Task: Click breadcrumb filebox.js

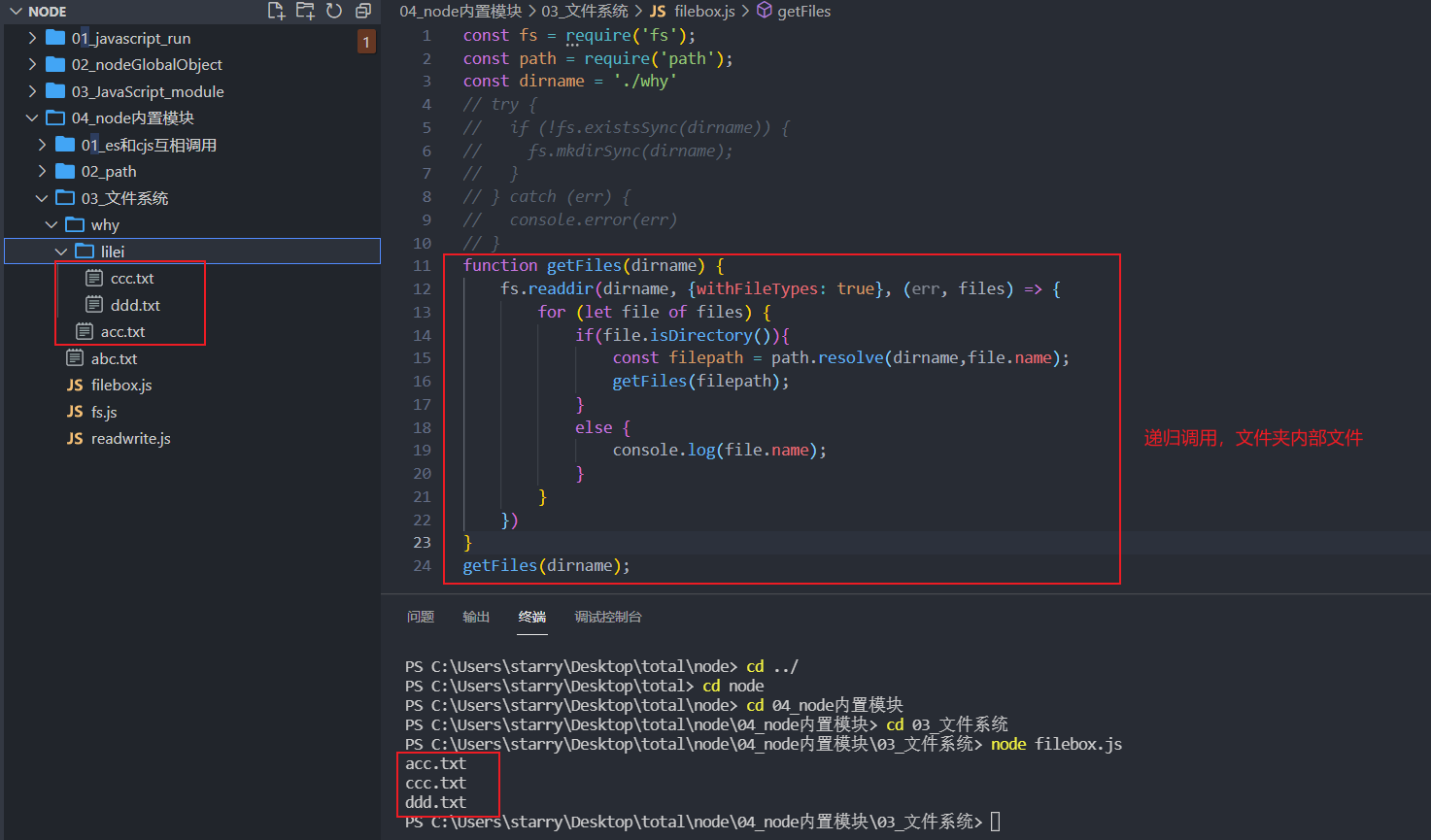Action: [704, 11]
